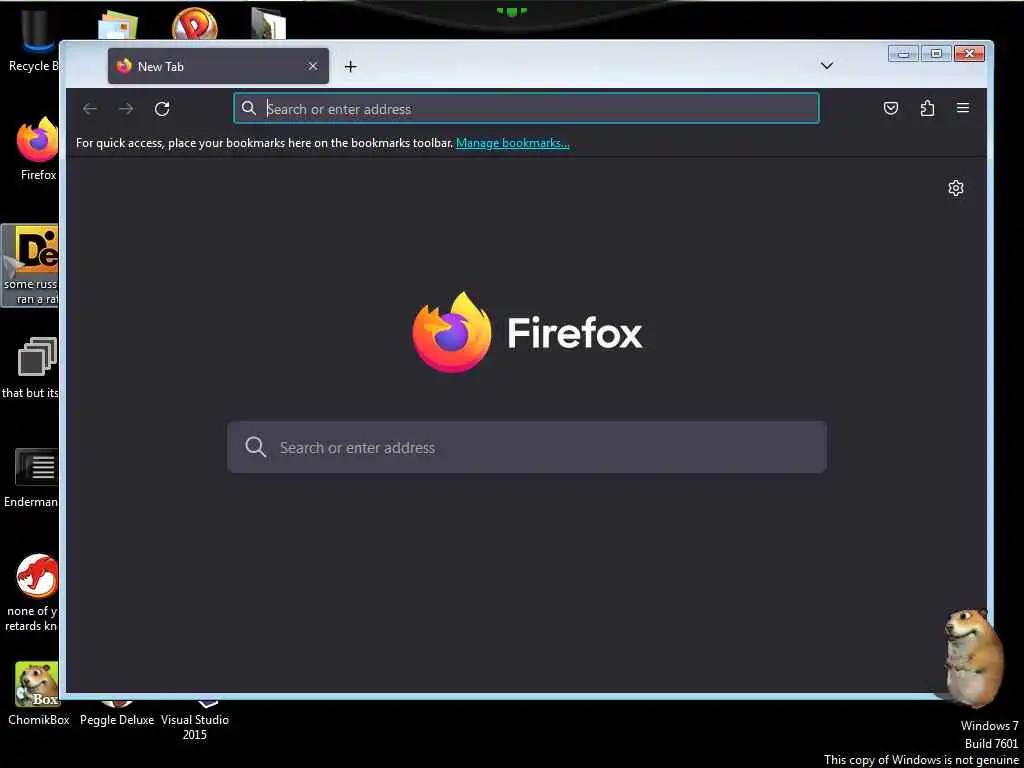Click the back arrow navigation button

pos(89,109)
